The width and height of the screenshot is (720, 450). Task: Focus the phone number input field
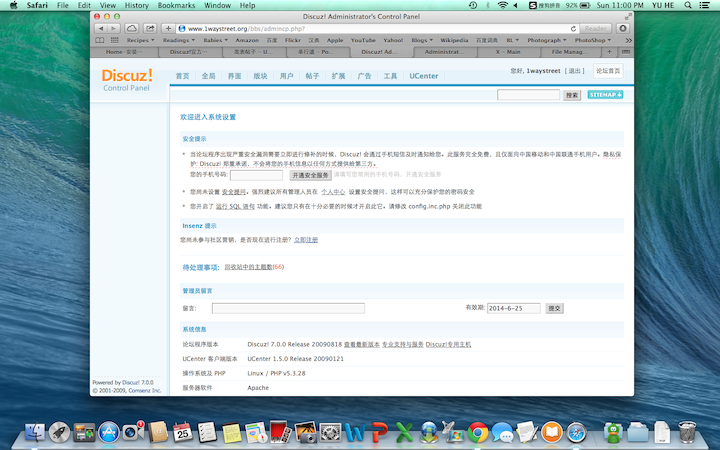point(256,175)
